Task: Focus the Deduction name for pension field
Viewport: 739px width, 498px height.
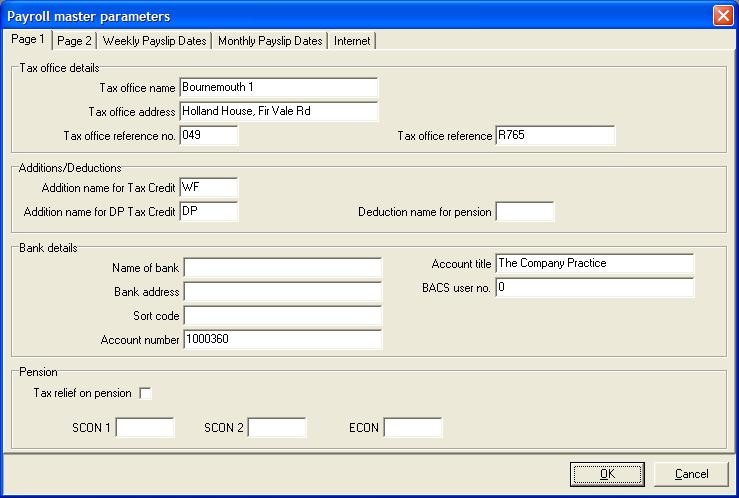Action: 525,212
